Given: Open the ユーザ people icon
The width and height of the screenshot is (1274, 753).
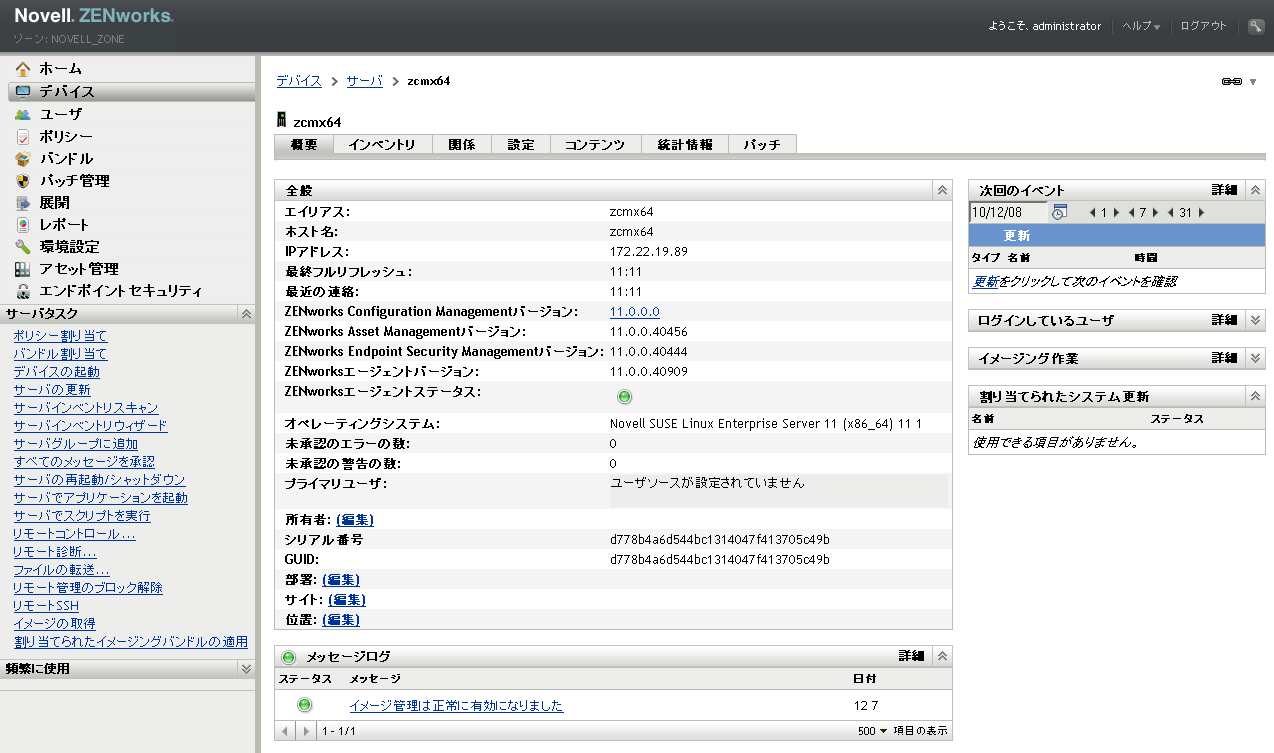Looking at the screenshot, I should 23,114.
